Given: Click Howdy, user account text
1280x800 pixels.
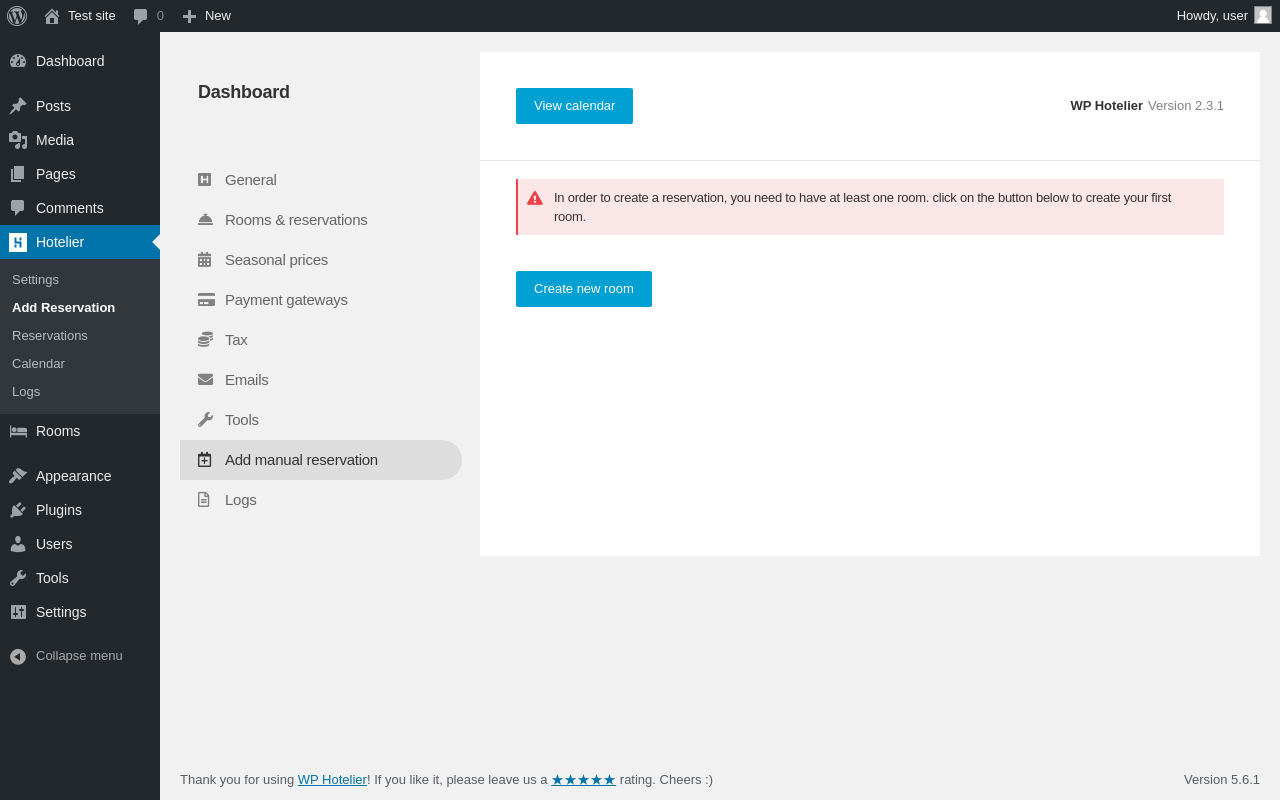Looking at the screenshot, I should 1212,16.
